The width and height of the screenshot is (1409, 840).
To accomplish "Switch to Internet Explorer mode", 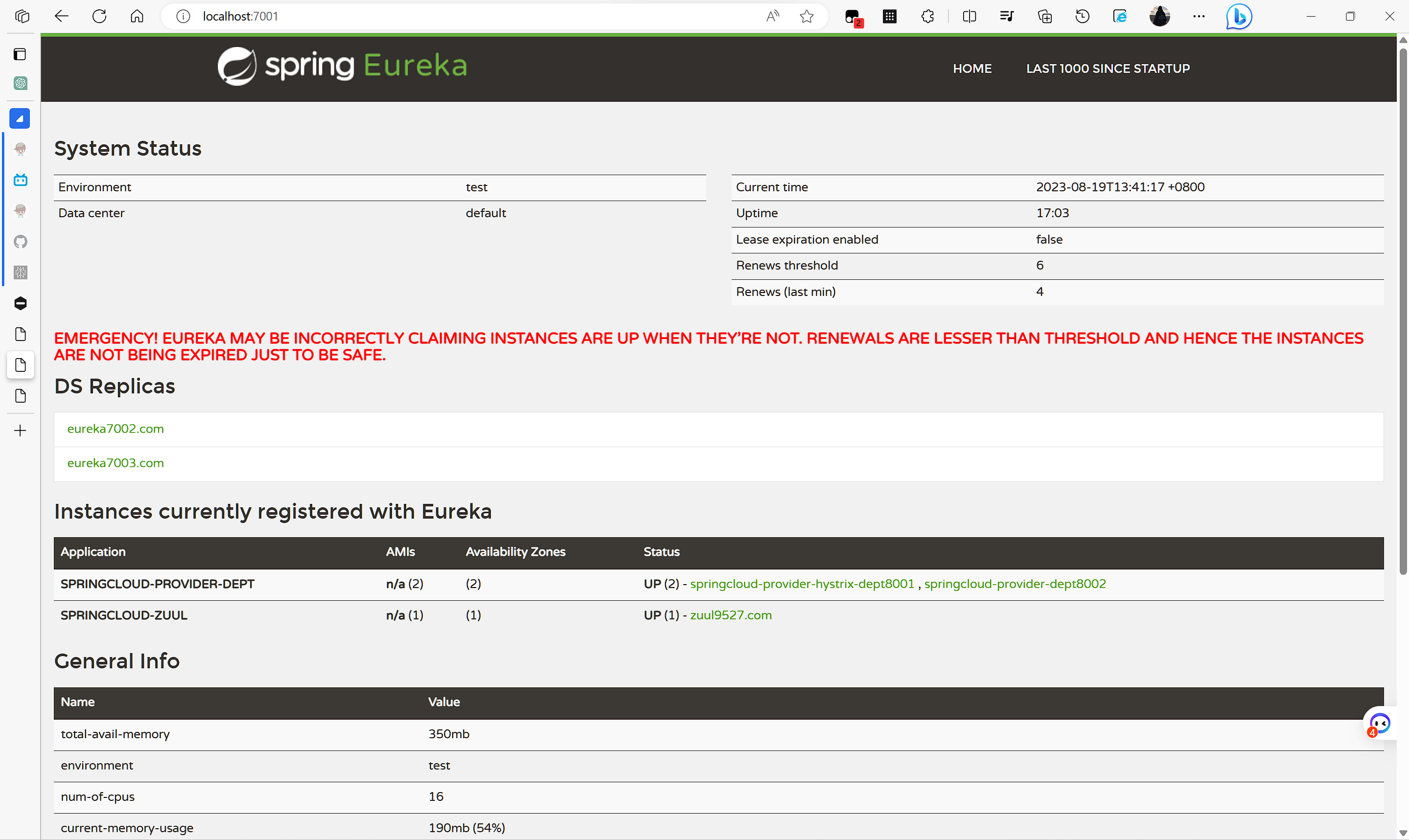I will tap(1120, 17).
